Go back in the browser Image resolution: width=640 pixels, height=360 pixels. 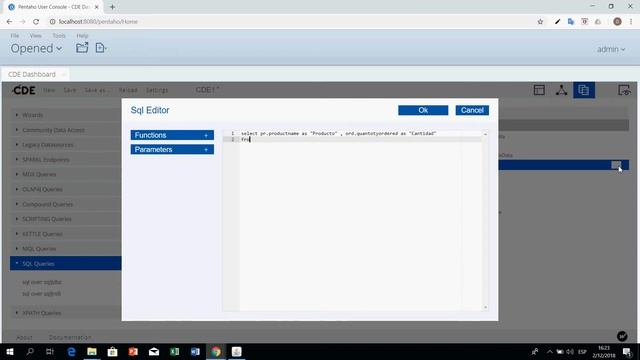click(9, 22)
